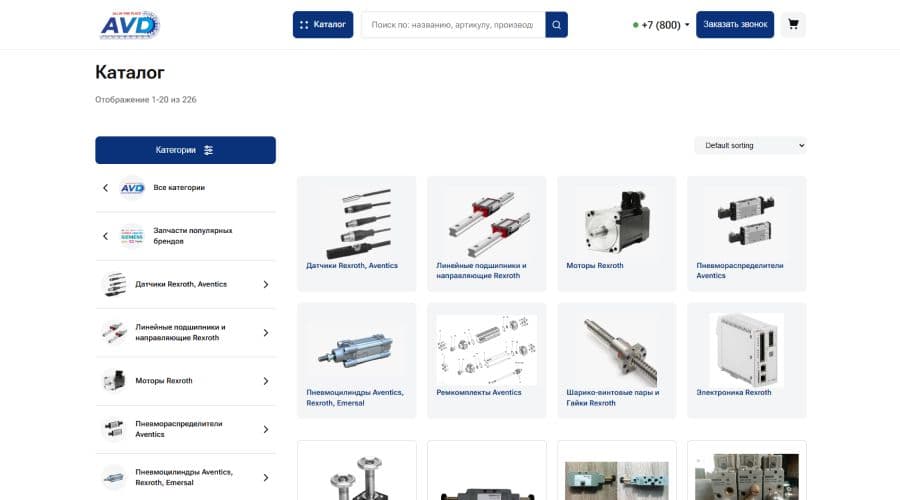Expand Датчики Rexroth, Aventics chevron in sidebar
Image resolution: width=900 pixels, height=500 pixels.
coord(265,285)
